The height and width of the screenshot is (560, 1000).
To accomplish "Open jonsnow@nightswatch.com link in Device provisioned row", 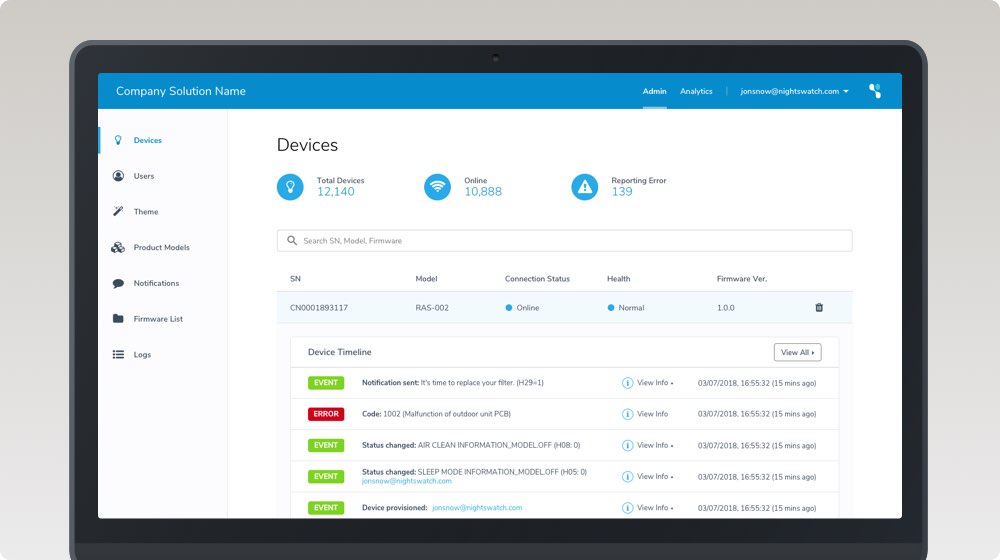I will 477,508.
